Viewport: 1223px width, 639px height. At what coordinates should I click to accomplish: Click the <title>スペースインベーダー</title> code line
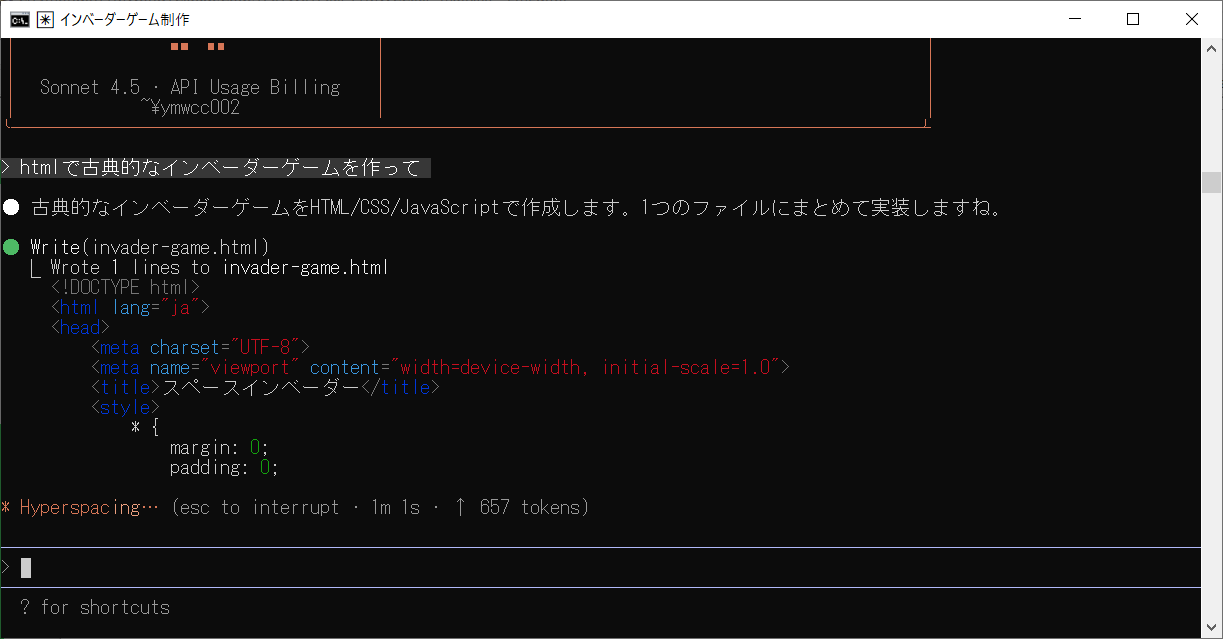point(265,387)
